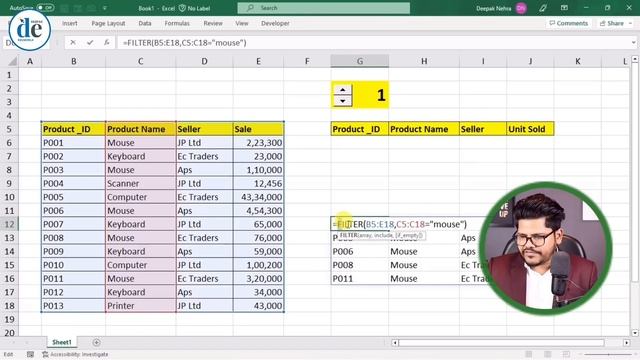Switch to Normal view icon

529,354
